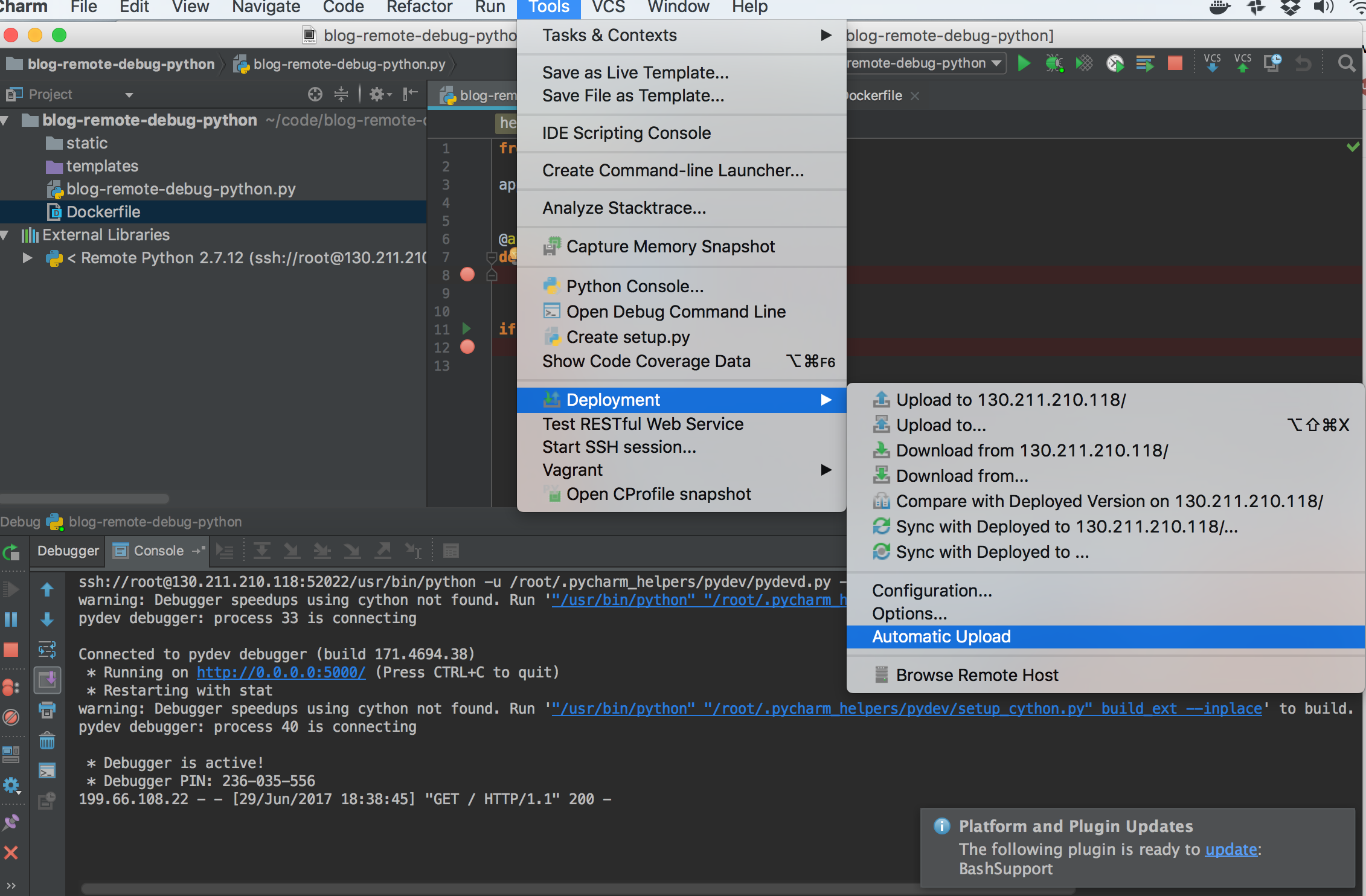Open the VCS menu
The height and width of the screenshot is (896, 1366).
click(608, 7)
